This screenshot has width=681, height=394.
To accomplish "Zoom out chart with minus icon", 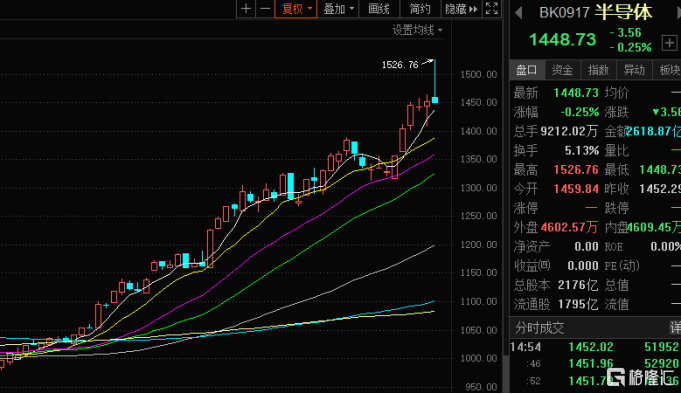I will point(265,9).
